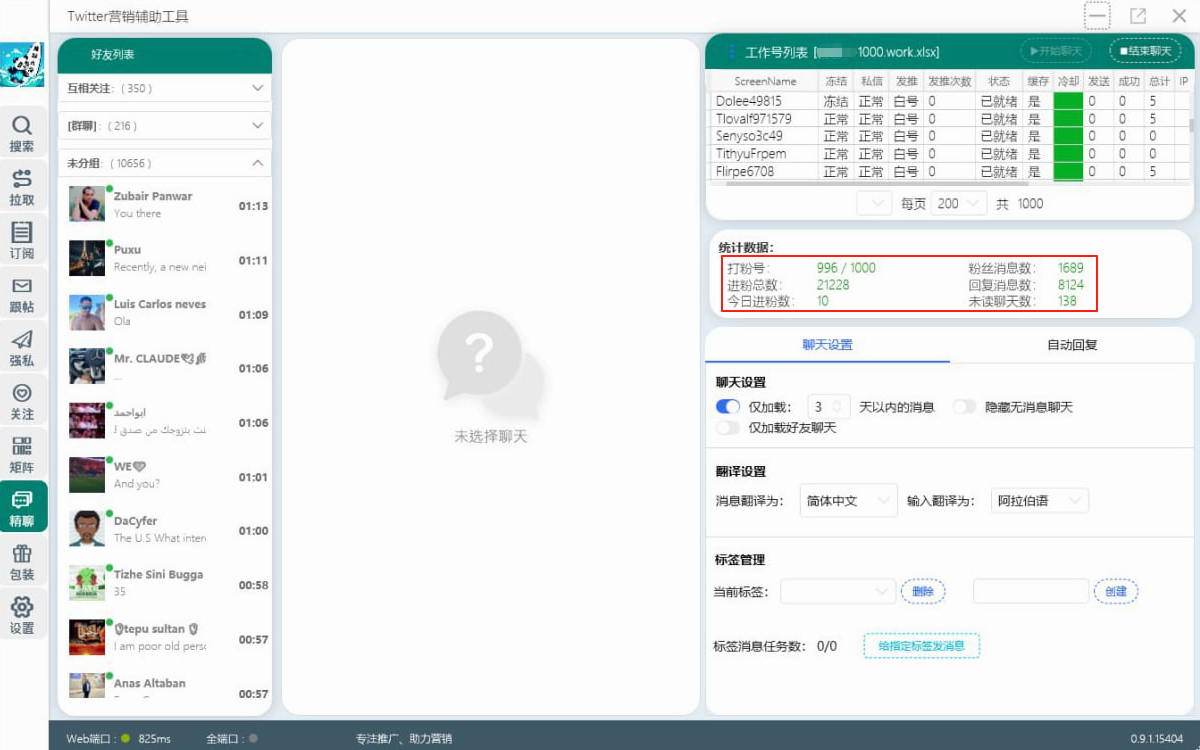Click the green 冷却 cell for Flirpe6708

click(1068, 172)
